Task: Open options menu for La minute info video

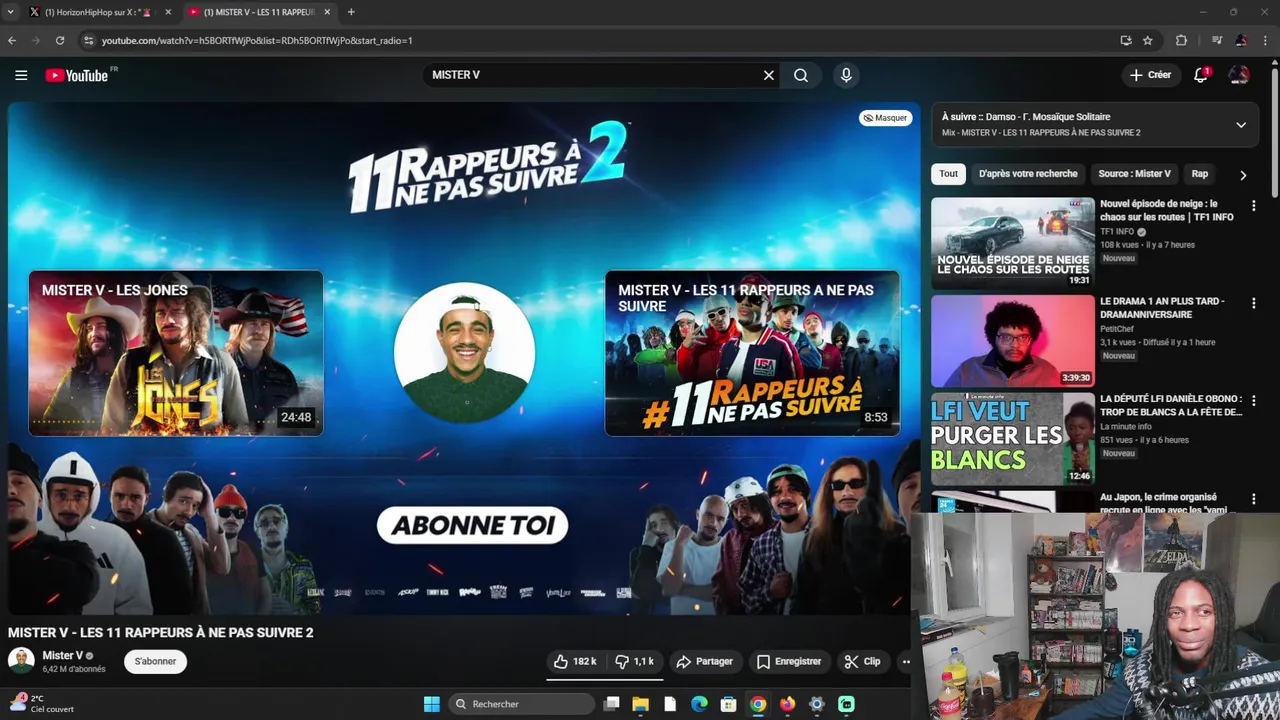Action: pos(1254,401)
